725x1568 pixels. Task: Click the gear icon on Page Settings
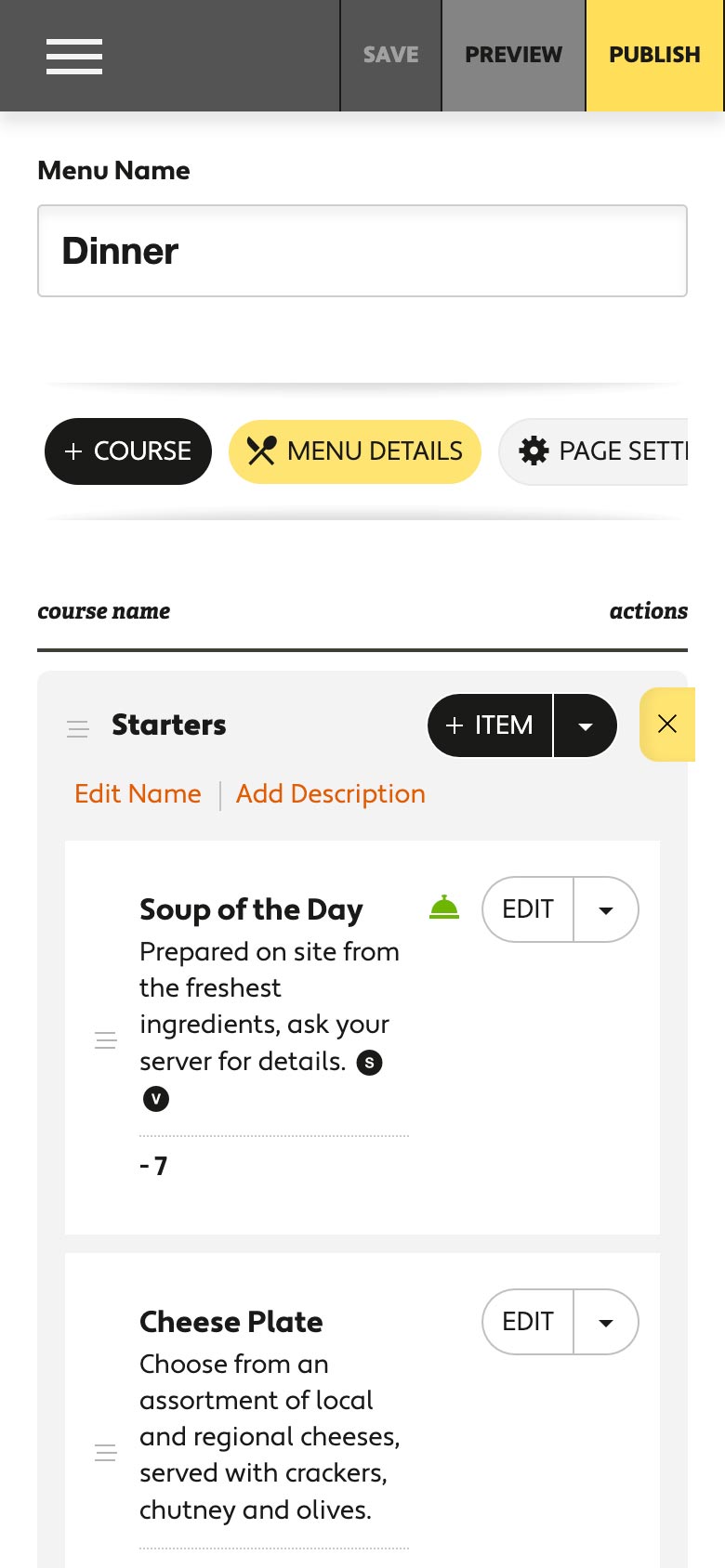tap(534, 451)
